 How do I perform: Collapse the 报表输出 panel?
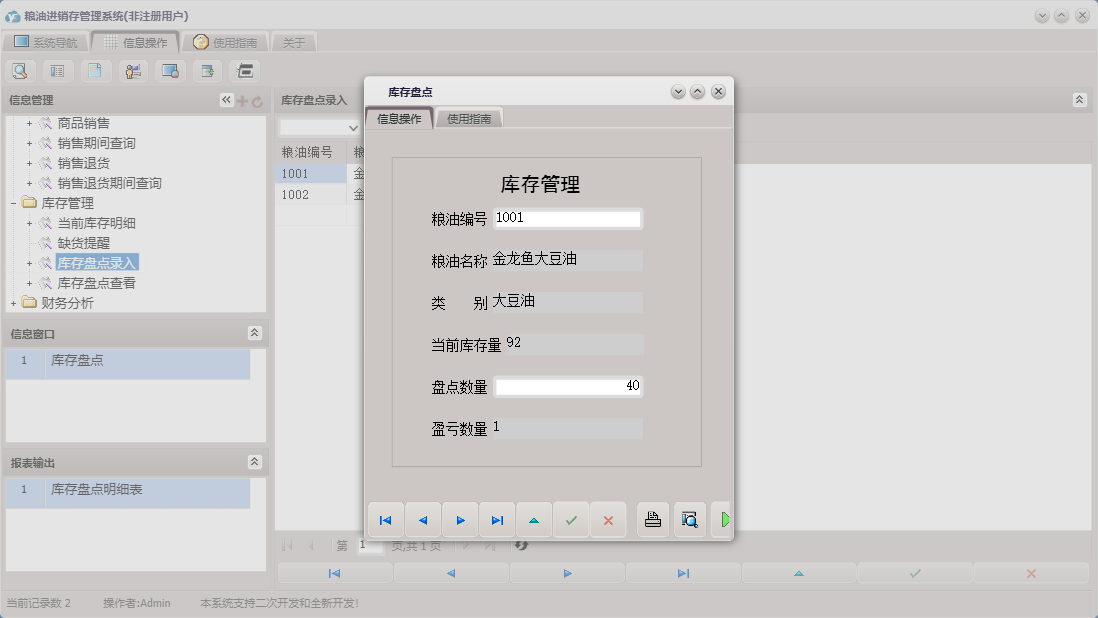tap(255, 462)
